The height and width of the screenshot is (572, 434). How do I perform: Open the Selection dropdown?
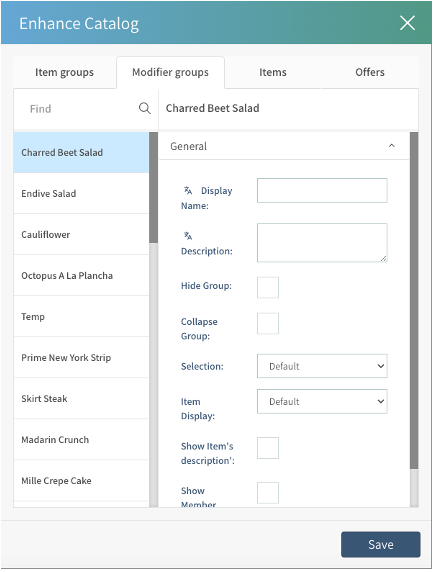pyautogui.click(x=322, y=366)
